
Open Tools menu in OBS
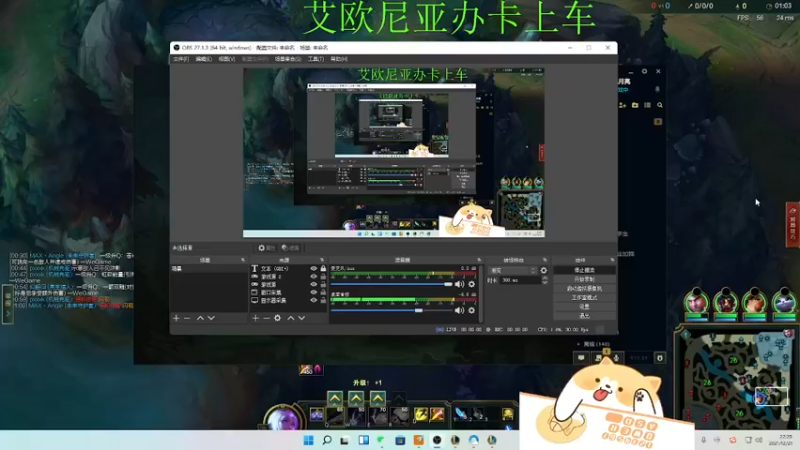click(316, 59)
